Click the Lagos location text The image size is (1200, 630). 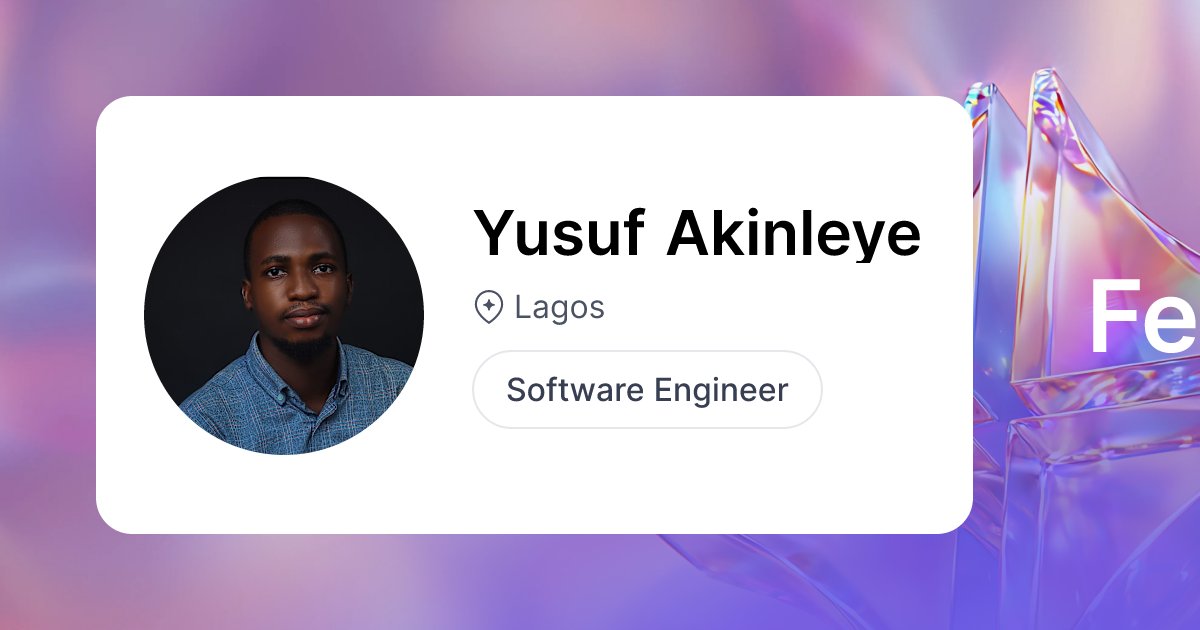[559, 307]
